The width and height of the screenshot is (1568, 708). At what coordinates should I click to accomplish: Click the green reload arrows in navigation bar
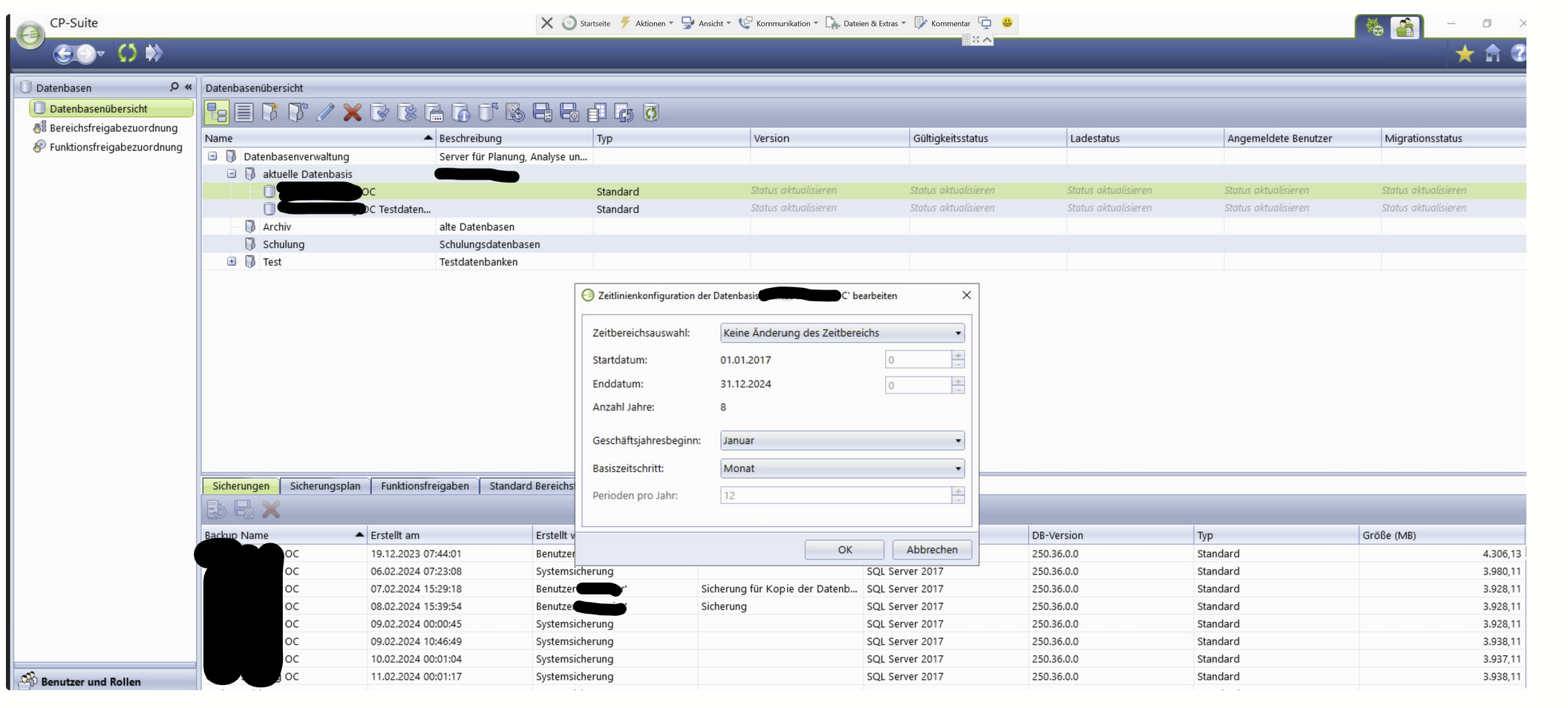127,53
